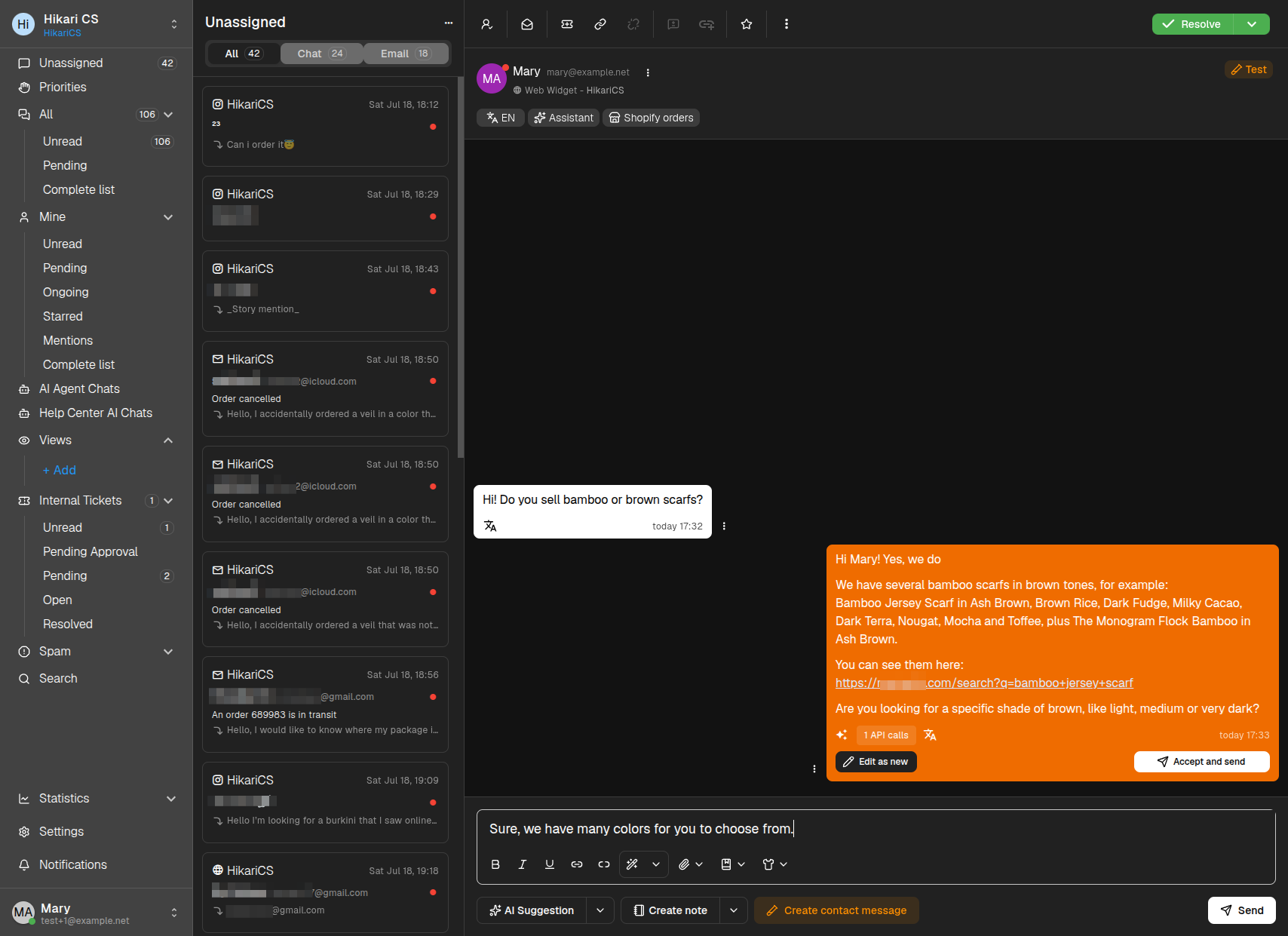Open Settings in sidebar
Screen dimensions: 1288x936
(97, 832)
